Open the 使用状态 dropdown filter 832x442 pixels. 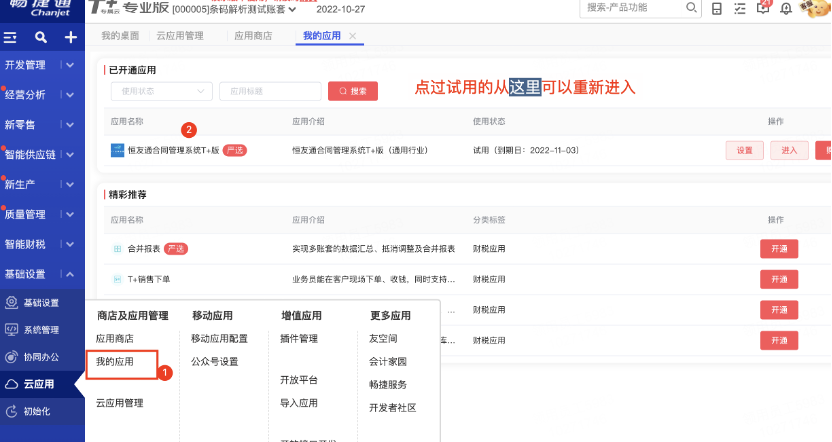[162, 91]
